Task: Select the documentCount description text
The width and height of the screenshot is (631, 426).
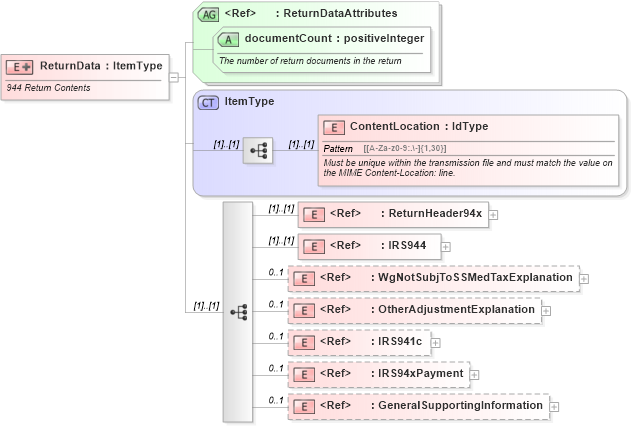Action: pos(310,61)
